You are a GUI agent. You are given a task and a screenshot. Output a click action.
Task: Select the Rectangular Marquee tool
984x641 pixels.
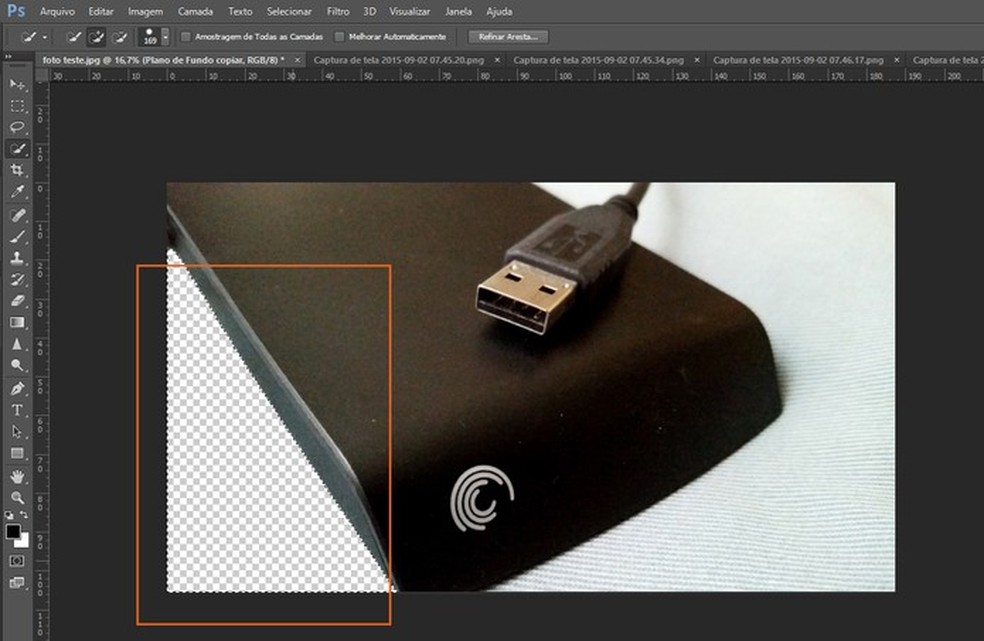17,106
